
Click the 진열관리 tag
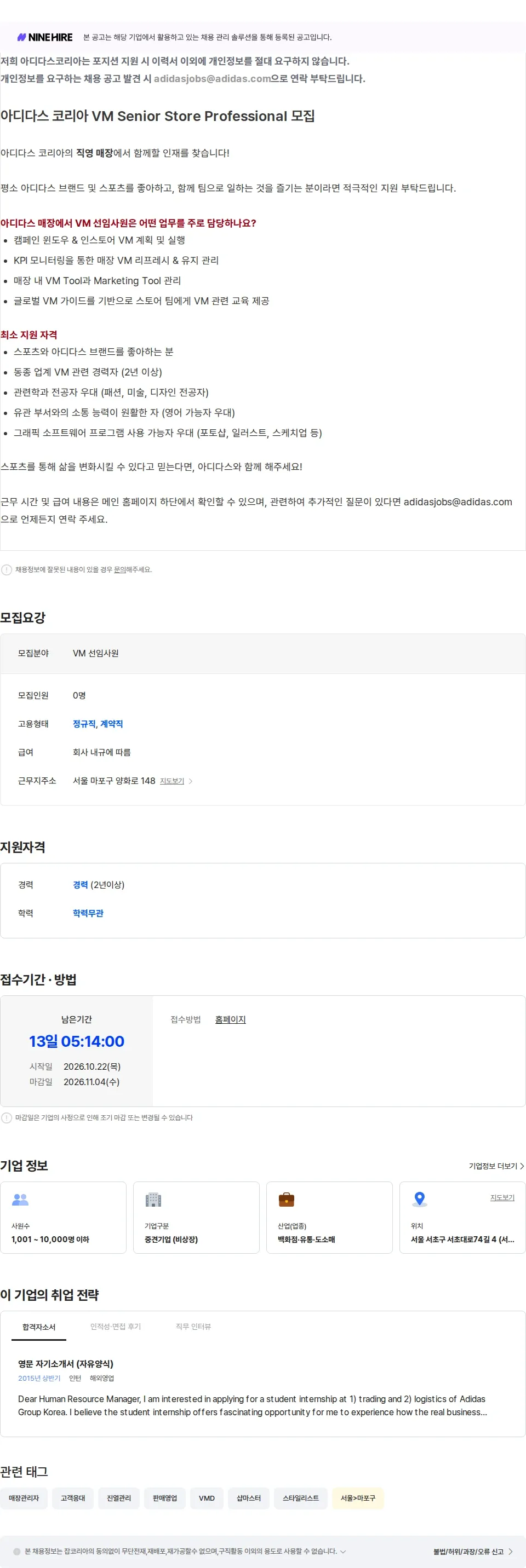coord(119,1498)
